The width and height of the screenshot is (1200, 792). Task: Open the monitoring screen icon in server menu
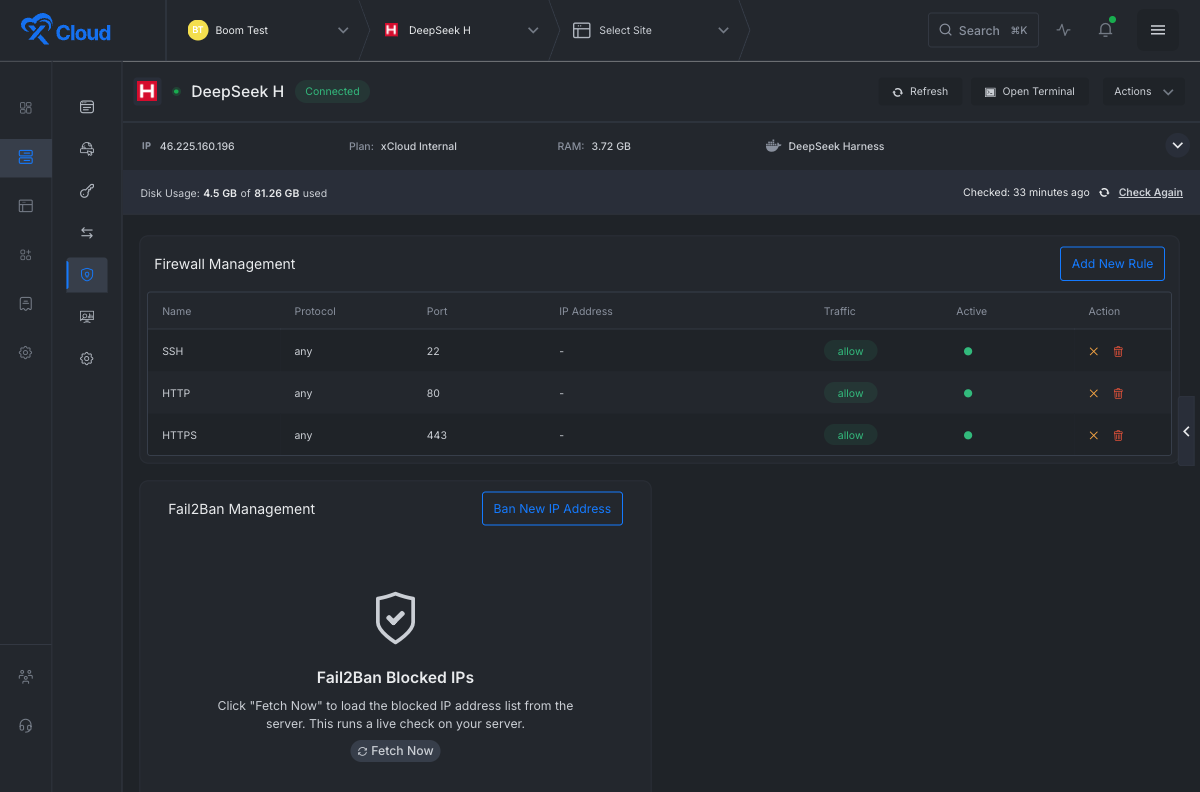click(87, 317)
